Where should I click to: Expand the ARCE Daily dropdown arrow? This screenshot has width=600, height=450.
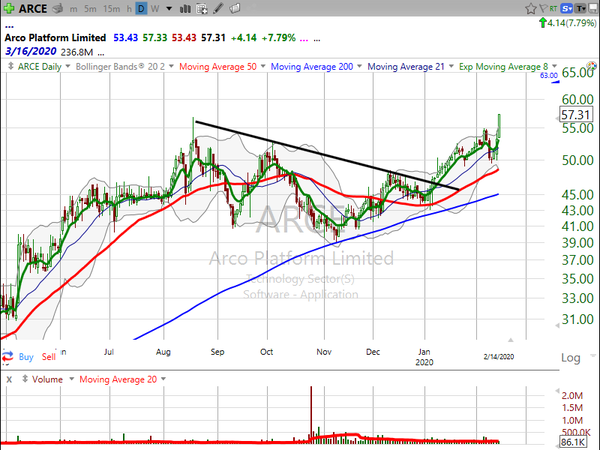point(68,66)
